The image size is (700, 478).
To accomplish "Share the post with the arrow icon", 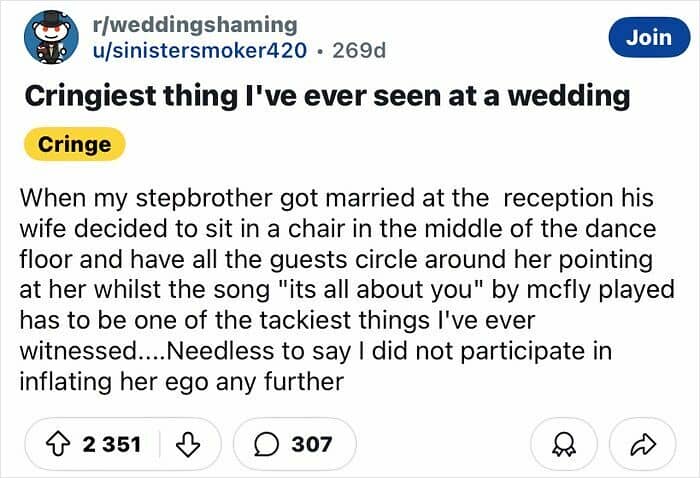I will [643, 445].
